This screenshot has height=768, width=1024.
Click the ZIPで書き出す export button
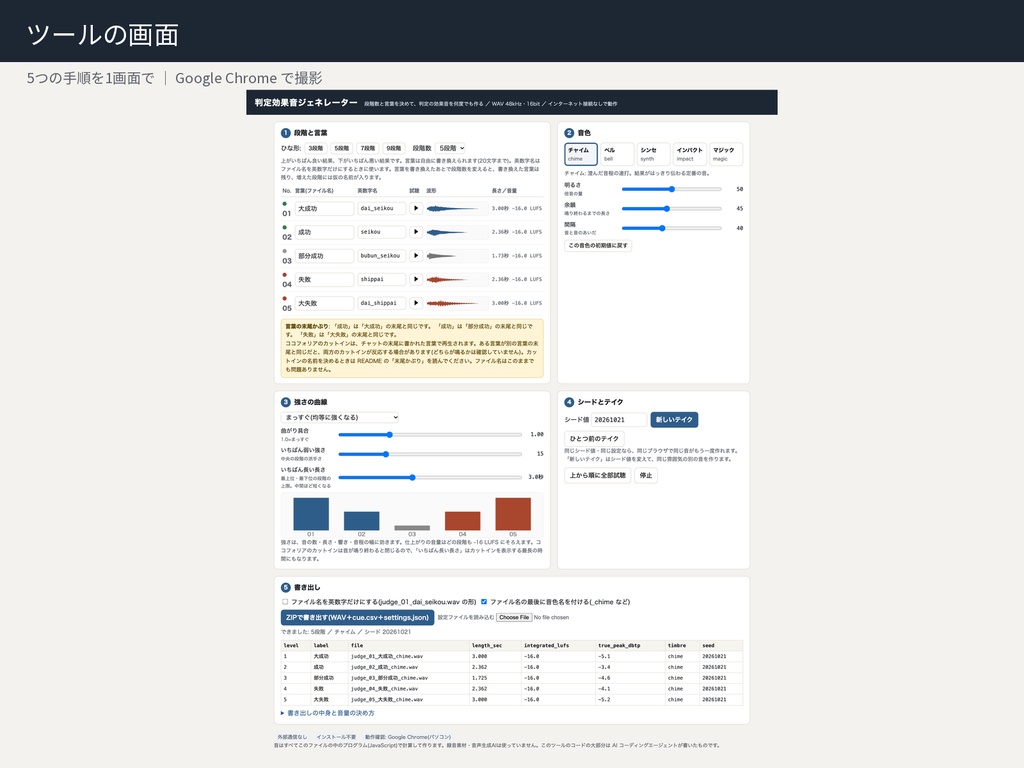[x=357, y=617]
